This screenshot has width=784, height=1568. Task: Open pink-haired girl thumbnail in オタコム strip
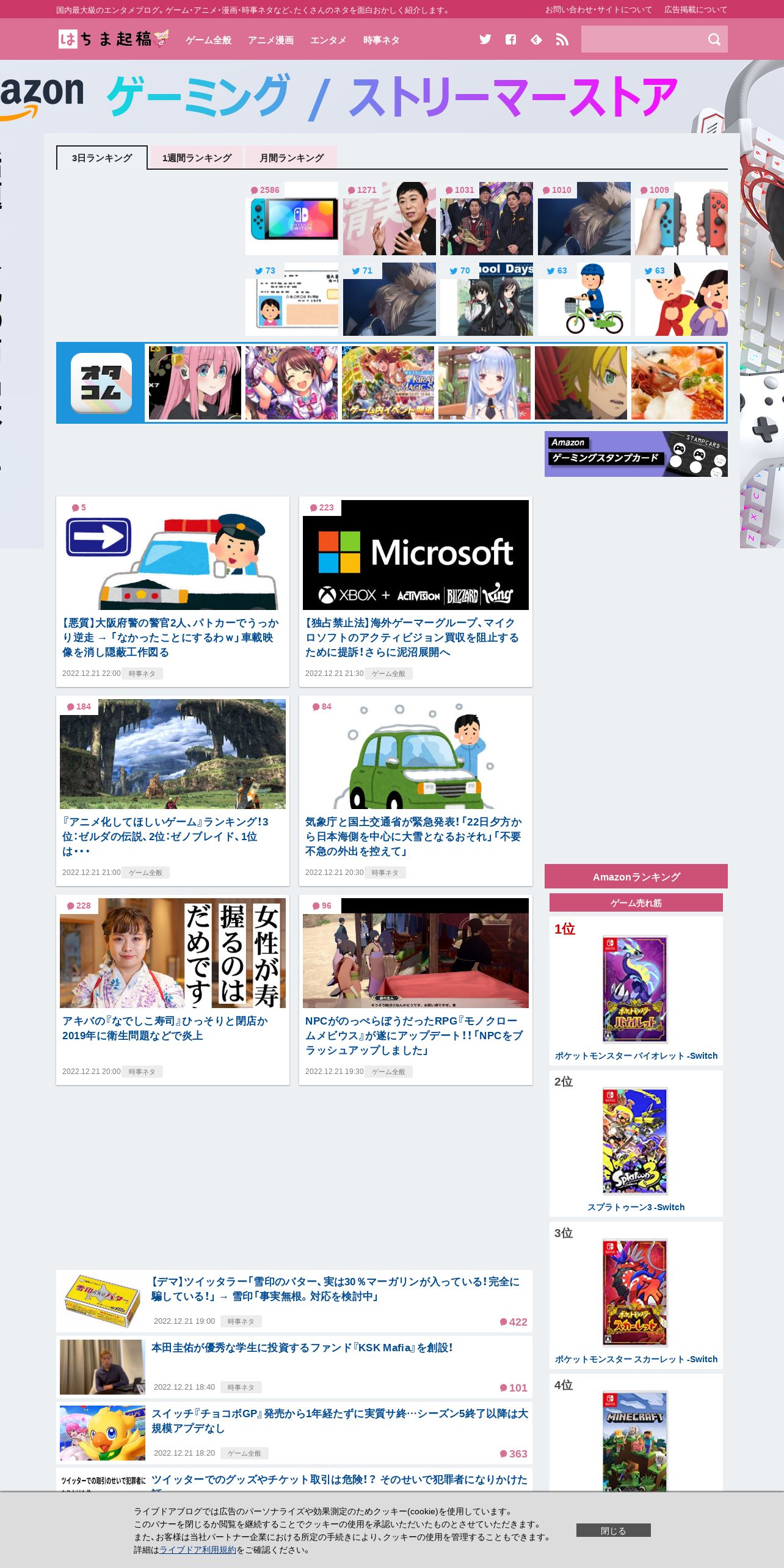[x=195, y=383]
